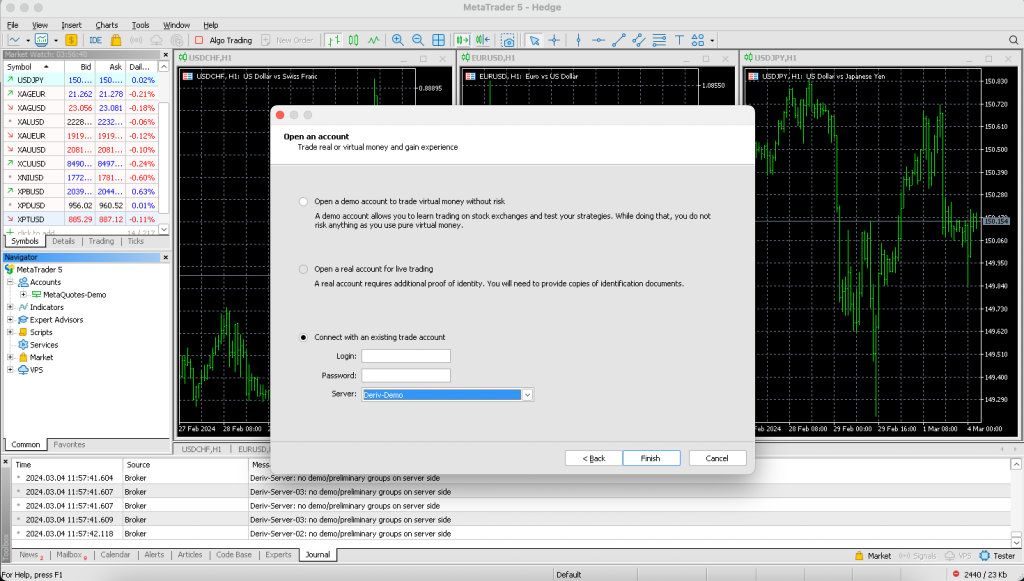Viewport: 1024px width, 581px height.
Task: Click the tile windows grid icon
Action: pyautogui.click(x=438, y=40)
